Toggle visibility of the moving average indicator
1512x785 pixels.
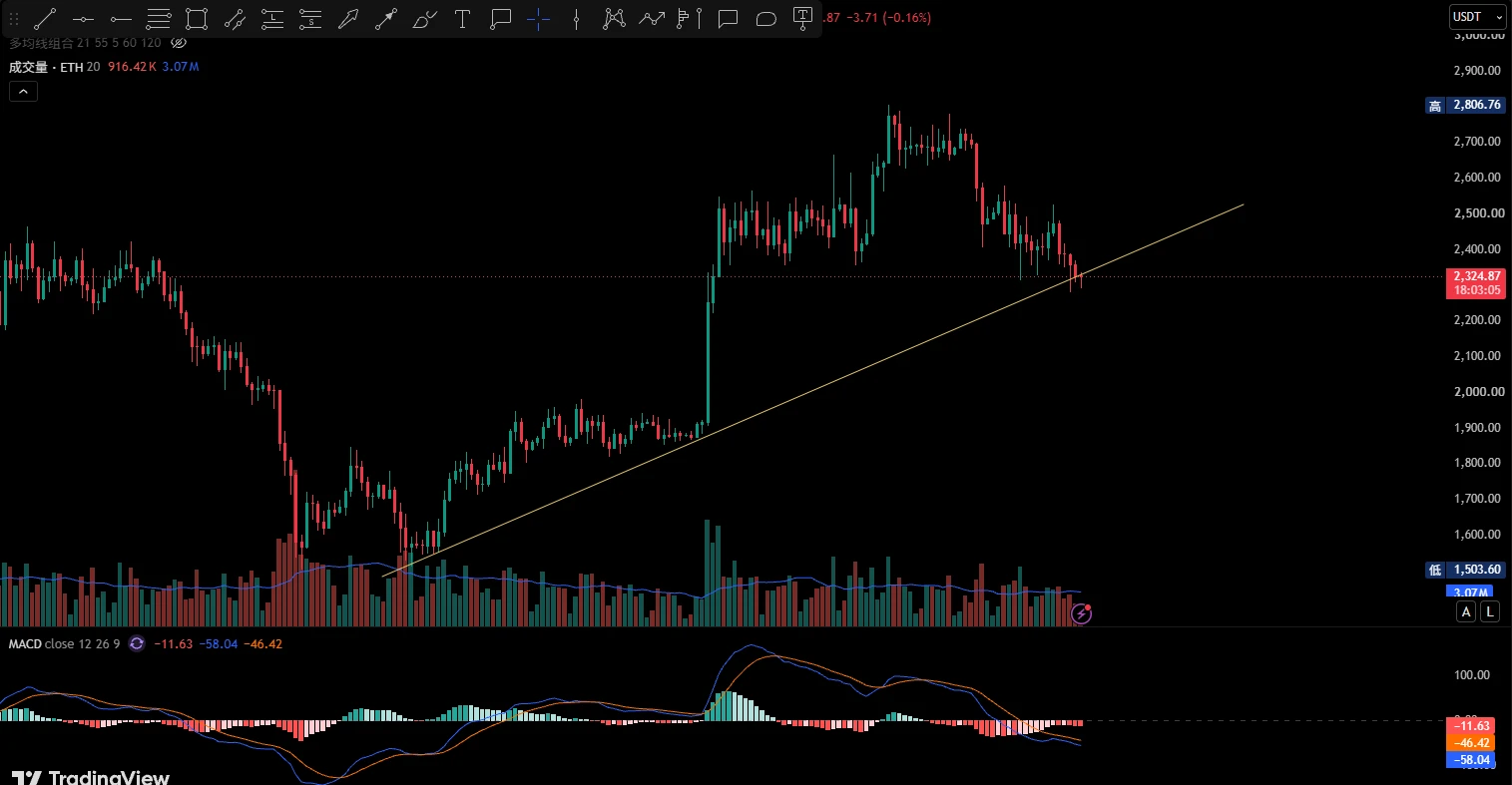pyautogui.click(x=179, y=43)
